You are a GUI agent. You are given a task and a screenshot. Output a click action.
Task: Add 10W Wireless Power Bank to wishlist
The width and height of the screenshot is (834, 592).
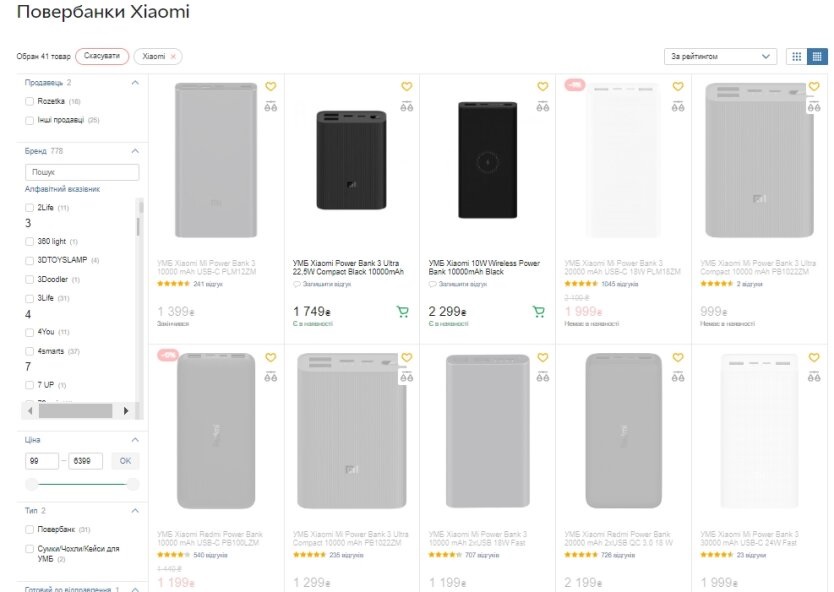pos(543,86)
